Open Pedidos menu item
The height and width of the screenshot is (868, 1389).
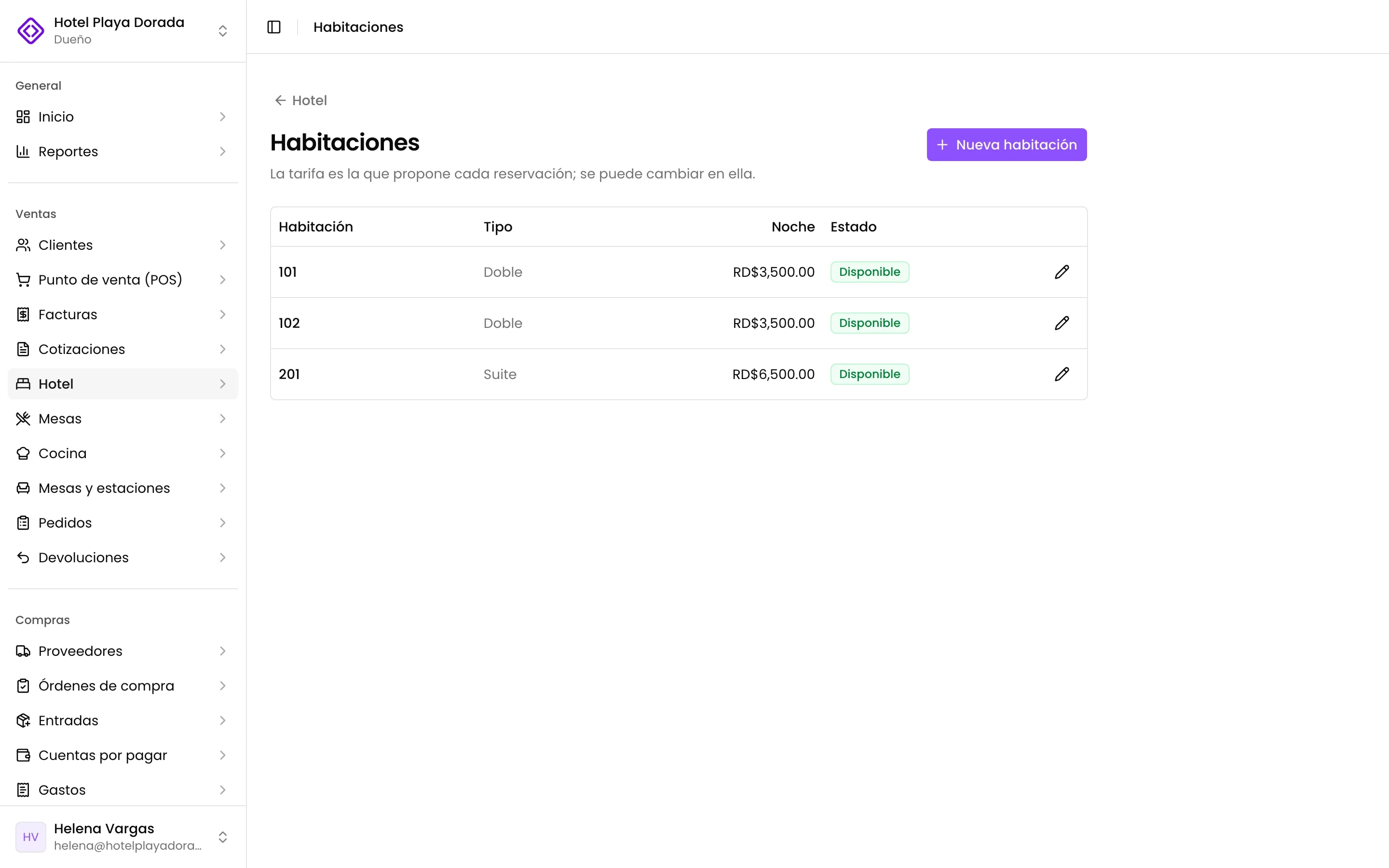(123, 523)
